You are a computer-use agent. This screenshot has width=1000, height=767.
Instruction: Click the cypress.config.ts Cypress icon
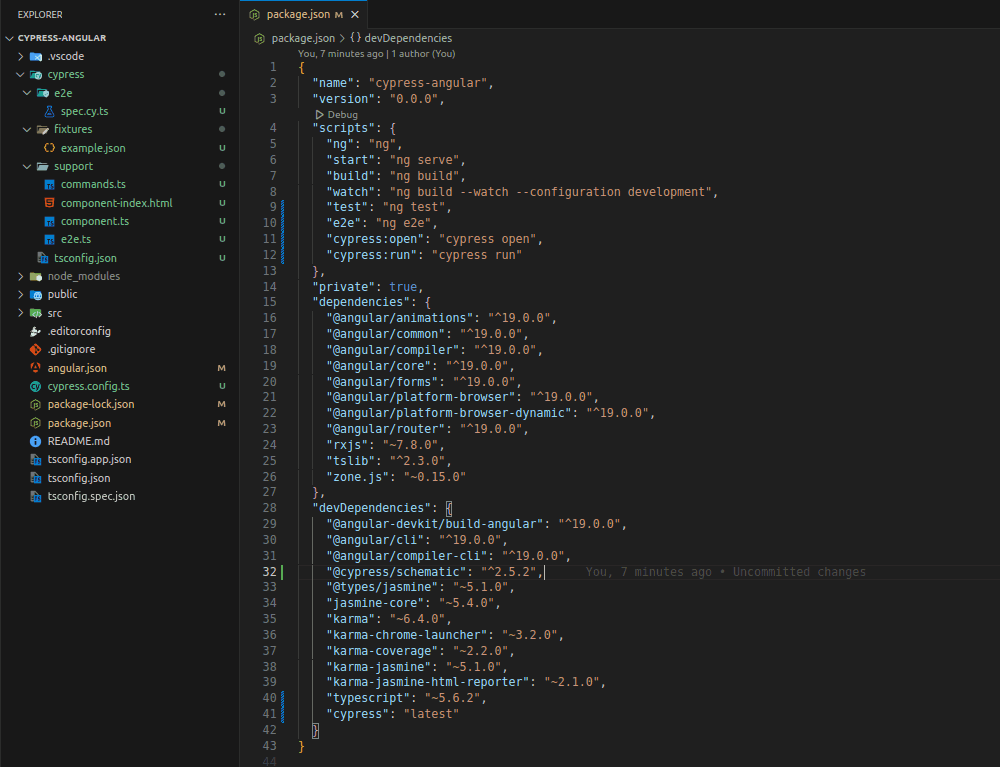pyautogui.click(x=36, y=386)
